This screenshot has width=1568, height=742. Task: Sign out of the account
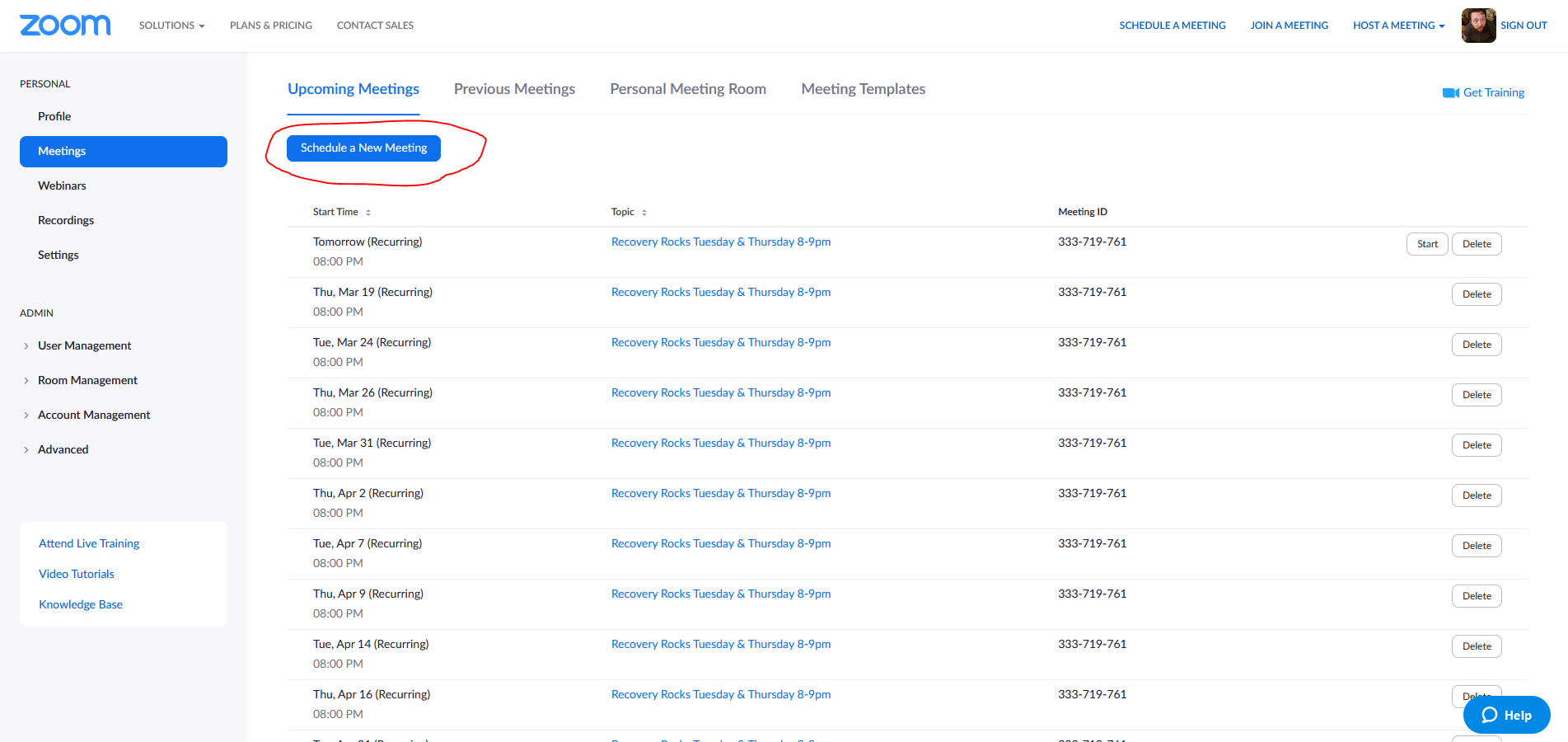tap(1524, 26)
